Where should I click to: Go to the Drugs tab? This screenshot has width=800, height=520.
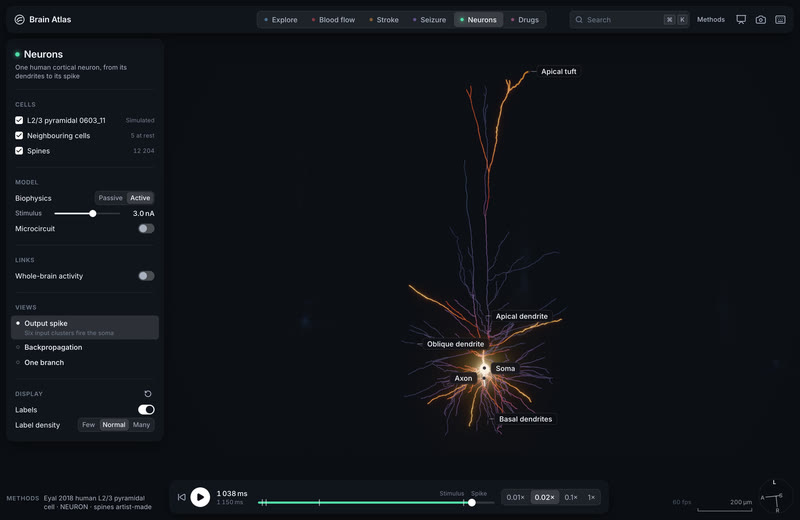[524, 20]
